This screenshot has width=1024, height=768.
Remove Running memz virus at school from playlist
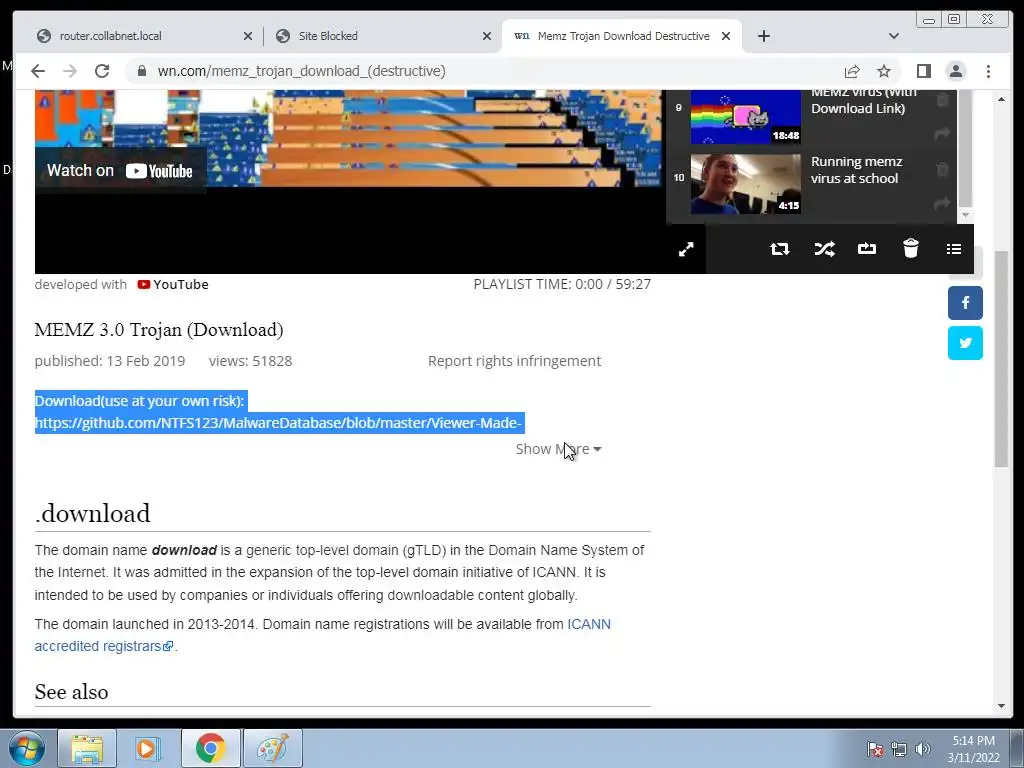[x=942, y=170]
